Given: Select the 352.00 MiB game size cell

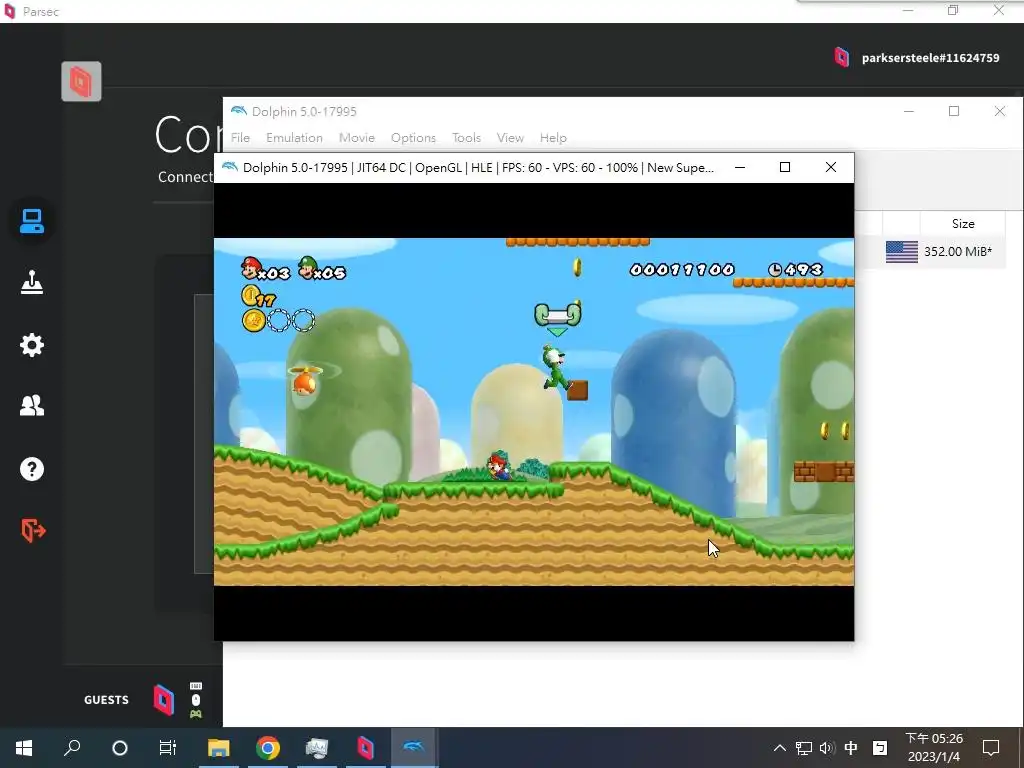Looking at the screenshot, I should click(957, 251).
